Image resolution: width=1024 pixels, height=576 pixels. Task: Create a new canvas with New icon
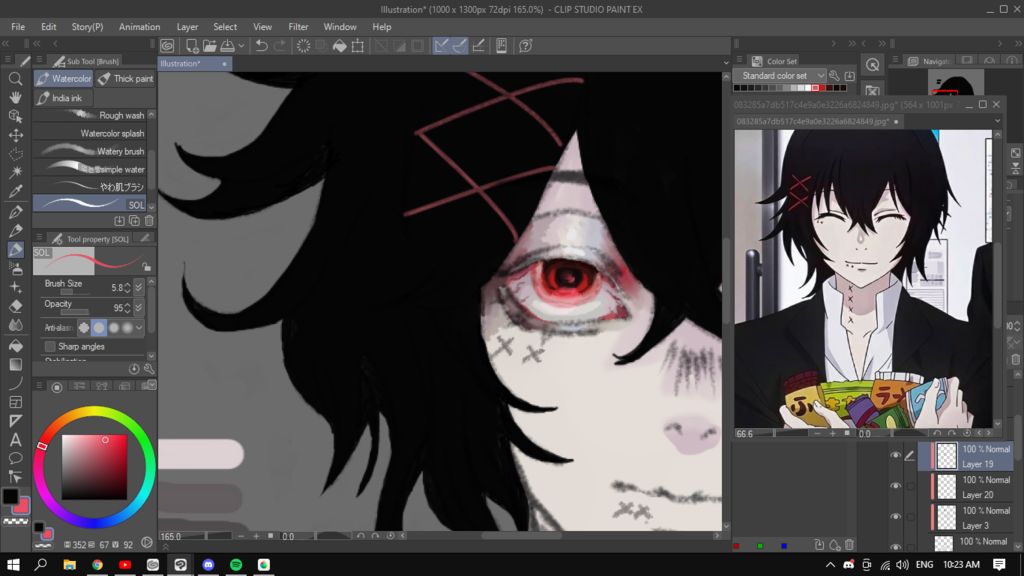pyautogui.click(x=192, y=46)
